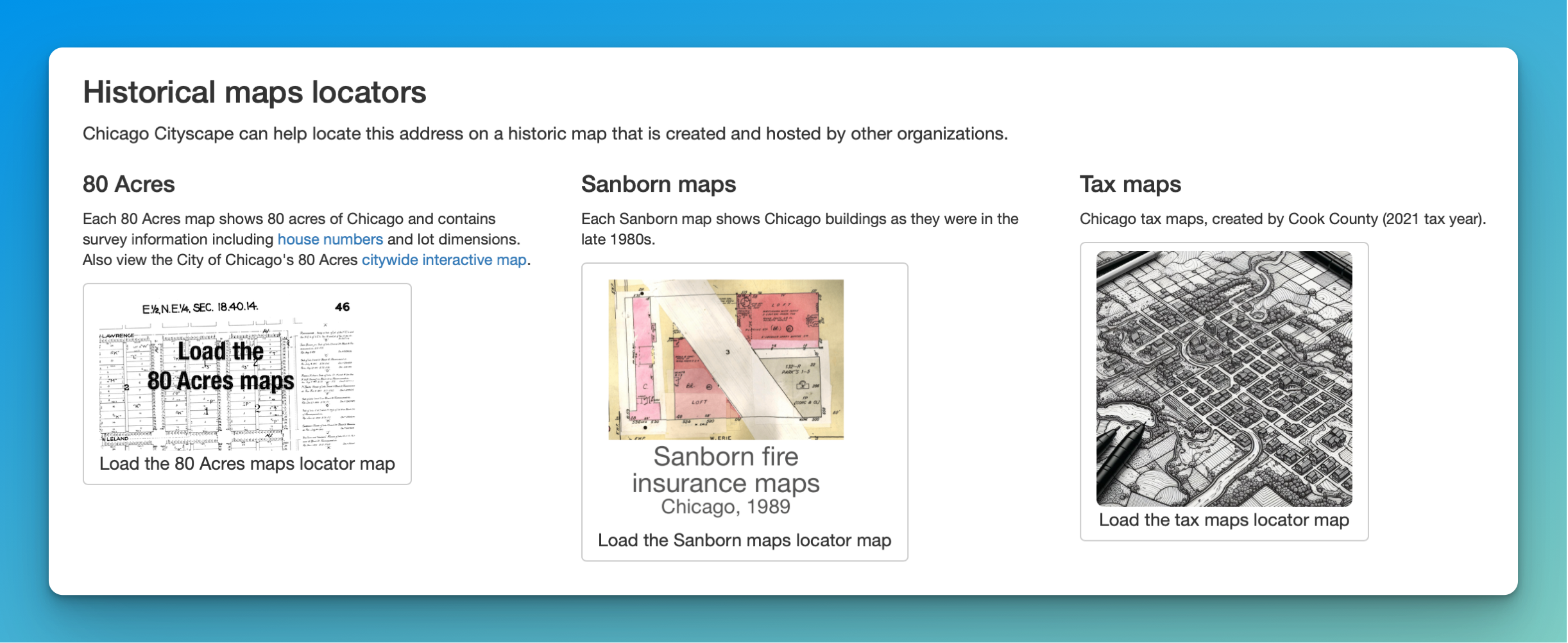Viewport: 1568px width, 643px height.
Task: Click the bold 'Load the 80 Acres maps' overlay text
Action: (220, 366)
